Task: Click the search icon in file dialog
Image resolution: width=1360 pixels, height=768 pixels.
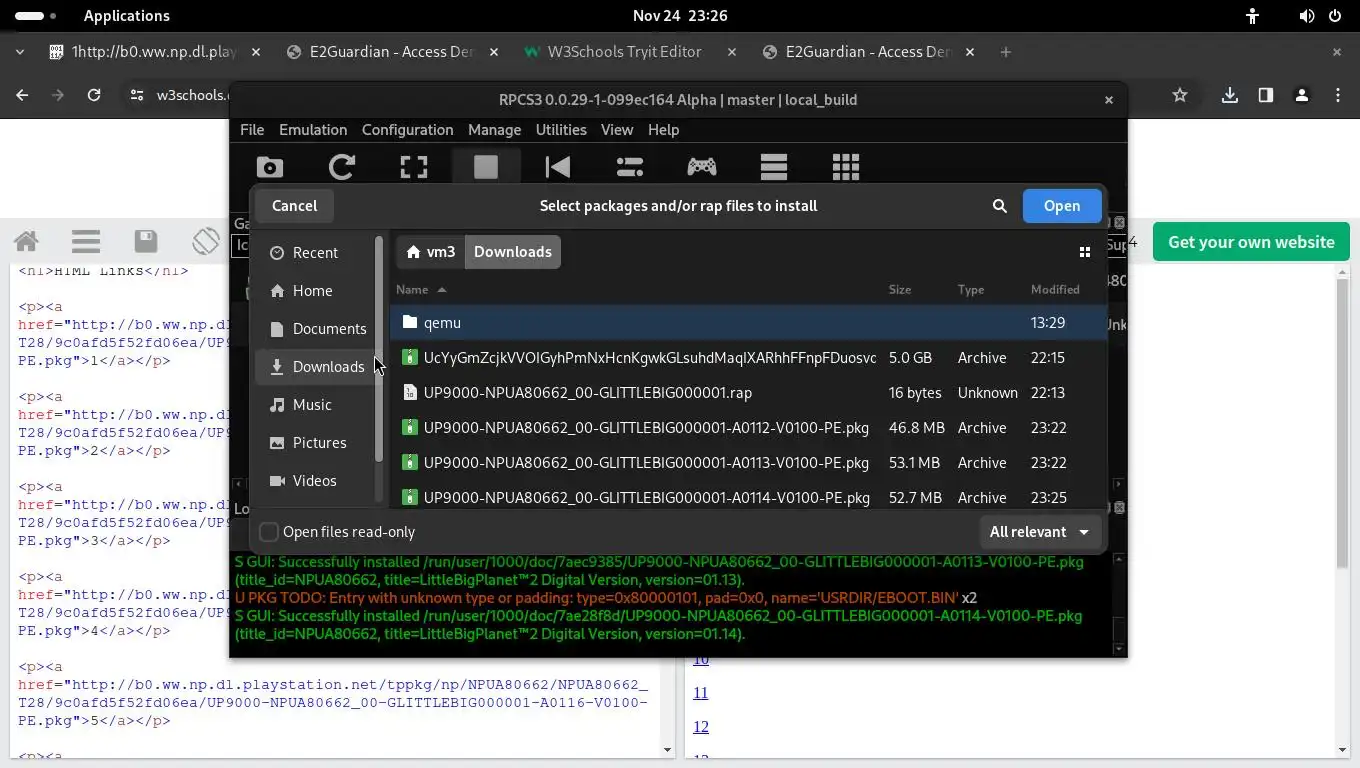Action: (x=999, y=206)
